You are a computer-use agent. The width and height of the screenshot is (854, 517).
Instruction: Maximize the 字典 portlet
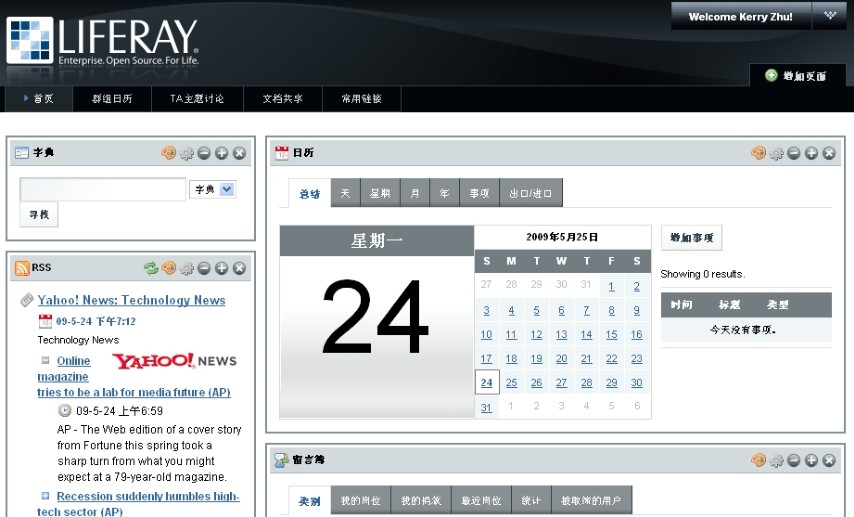pos(221,153)
